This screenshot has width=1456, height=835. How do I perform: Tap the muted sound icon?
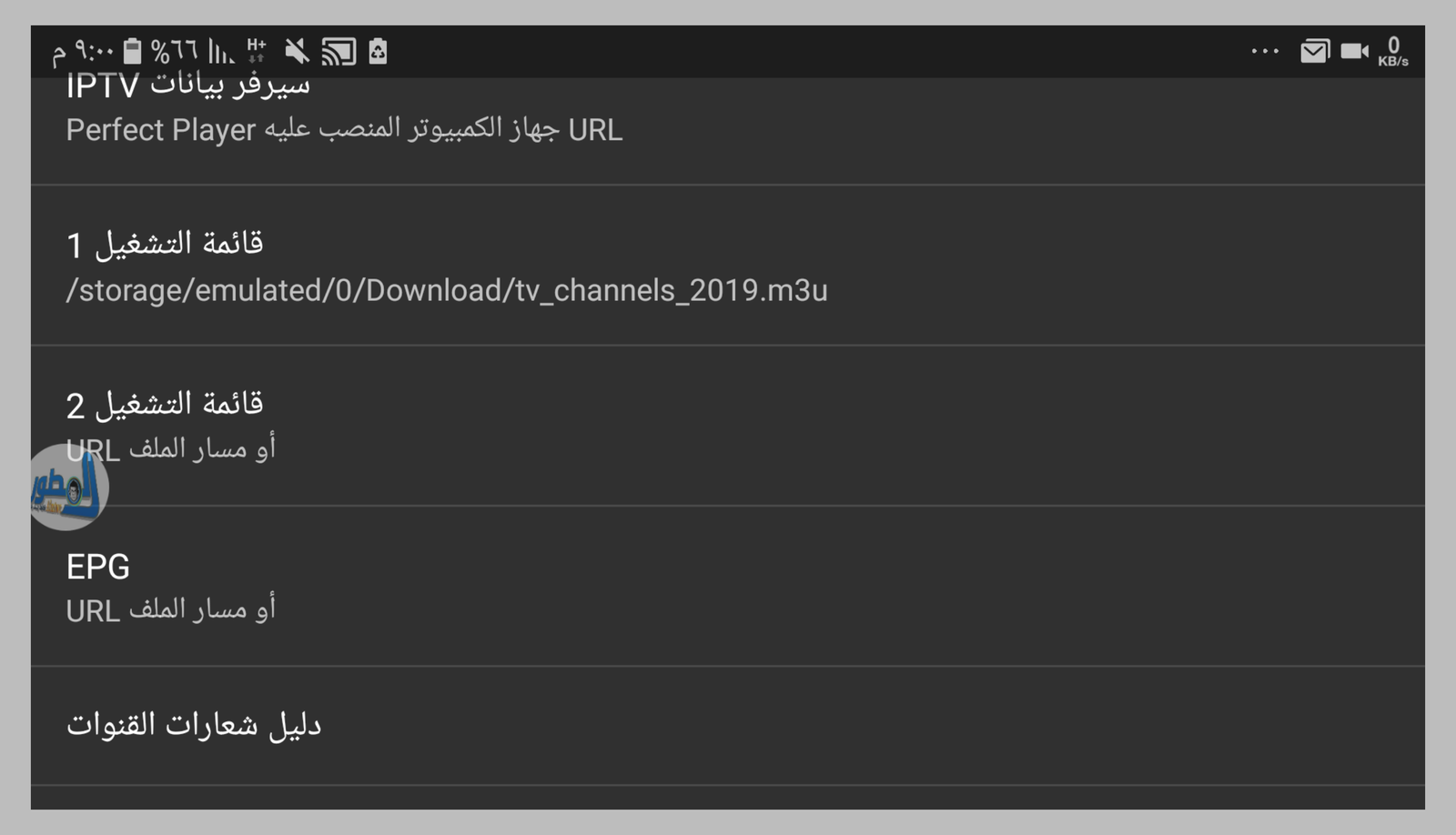coord(297,51)
